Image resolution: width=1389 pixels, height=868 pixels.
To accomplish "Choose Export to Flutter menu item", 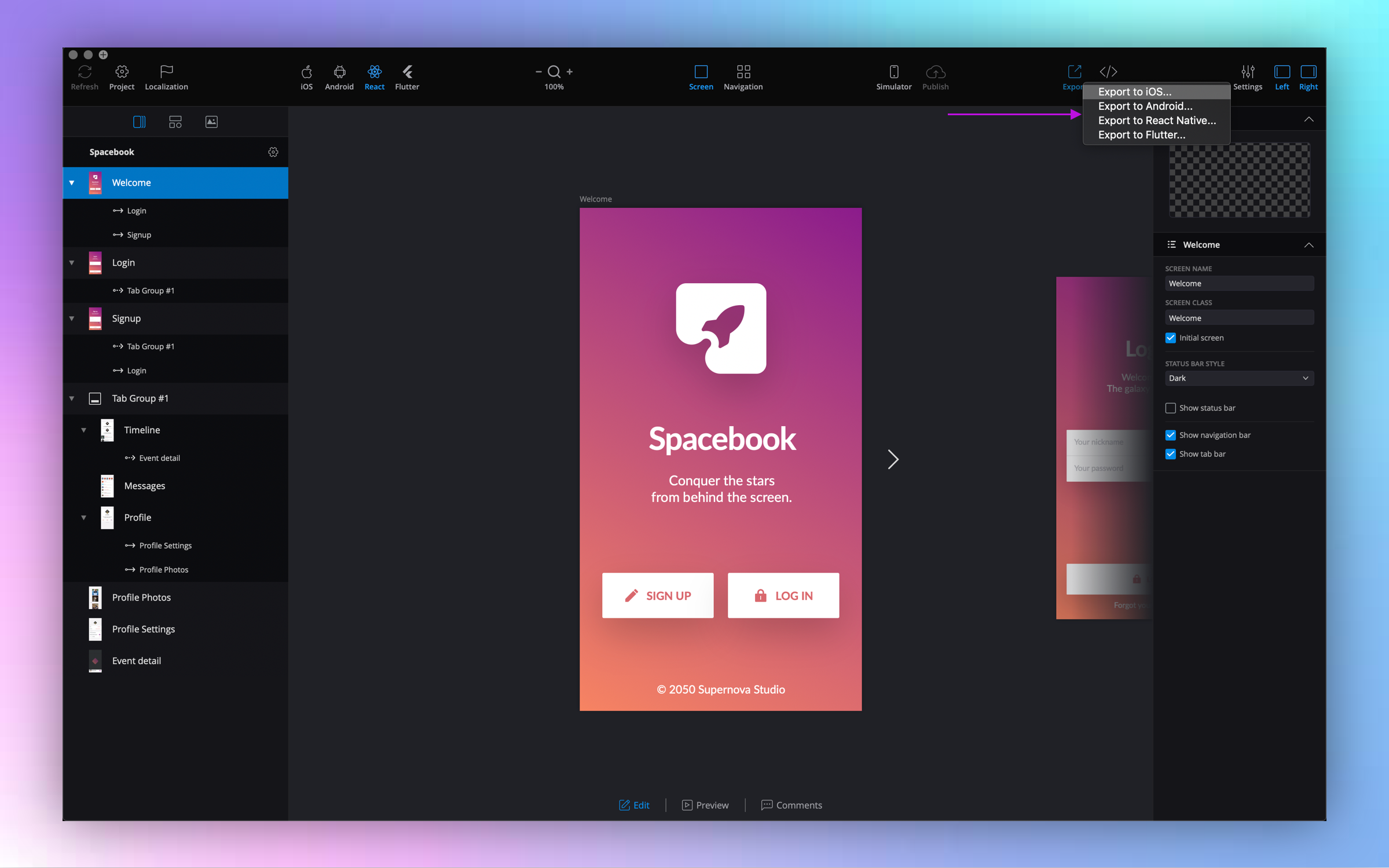I will pyautogui.click(x=1141, y=135).
